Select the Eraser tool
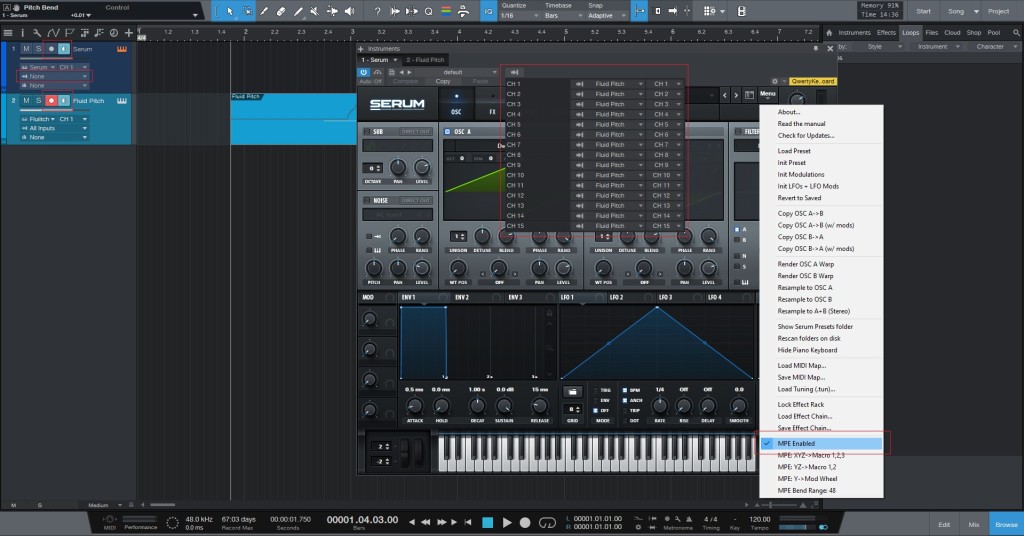This screenshot has height=536, width=1024. pos(281,11)
